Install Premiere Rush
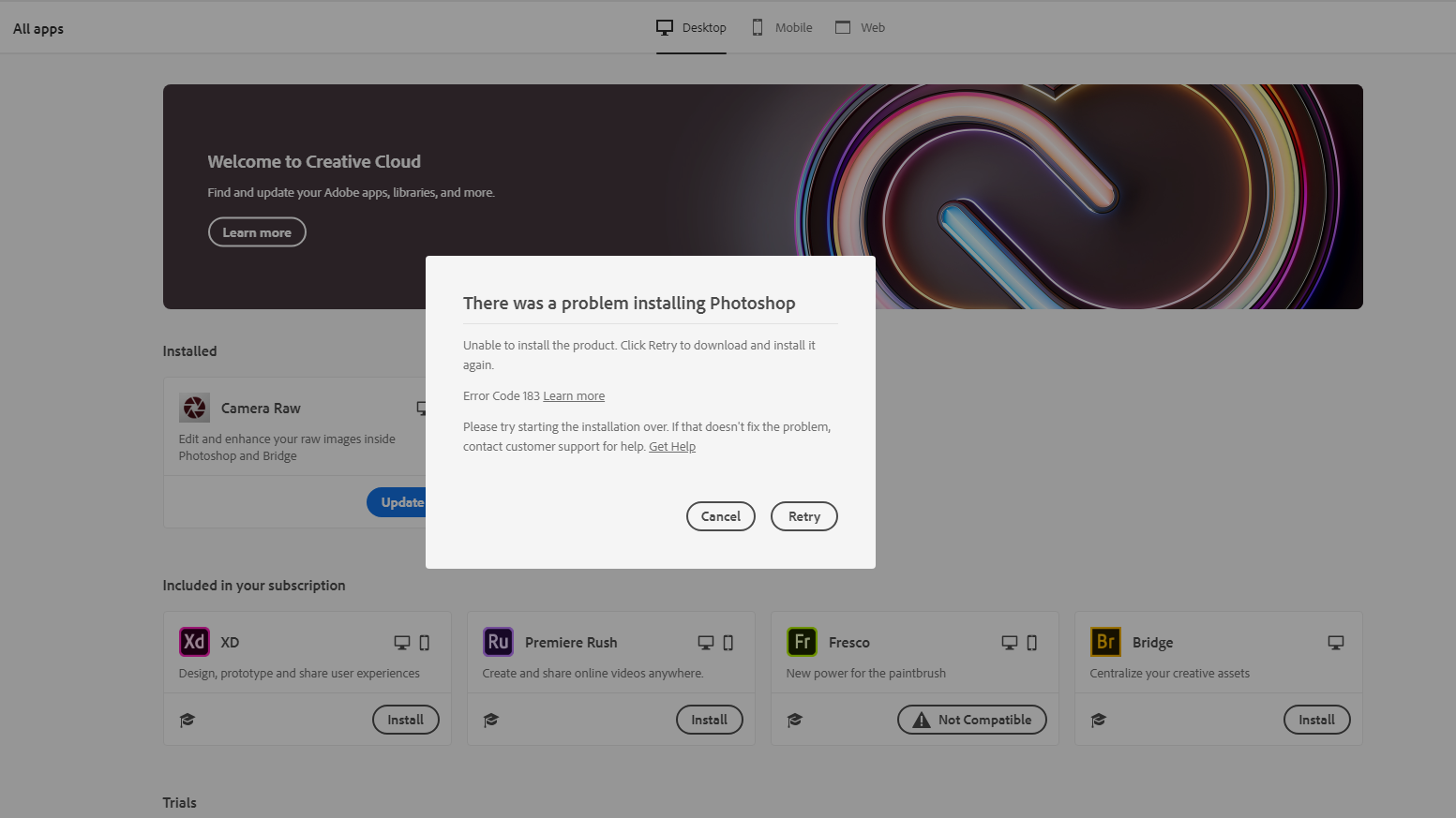The width and height of the screenshot is (1456, 818). coord(709,720)
